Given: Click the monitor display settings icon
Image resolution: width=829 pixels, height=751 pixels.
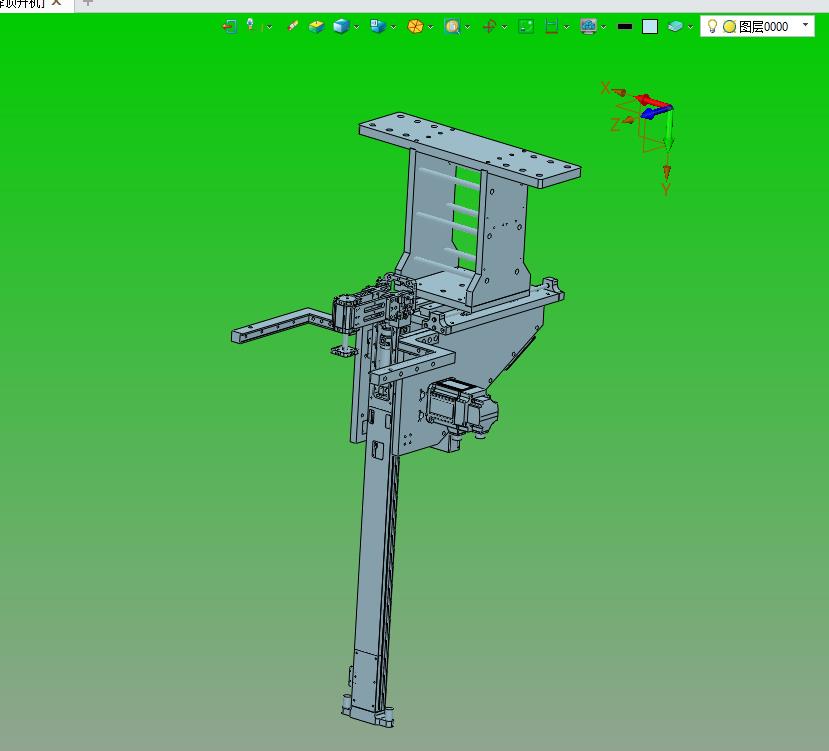Looking at the screenshot, I should coord(588,26).
